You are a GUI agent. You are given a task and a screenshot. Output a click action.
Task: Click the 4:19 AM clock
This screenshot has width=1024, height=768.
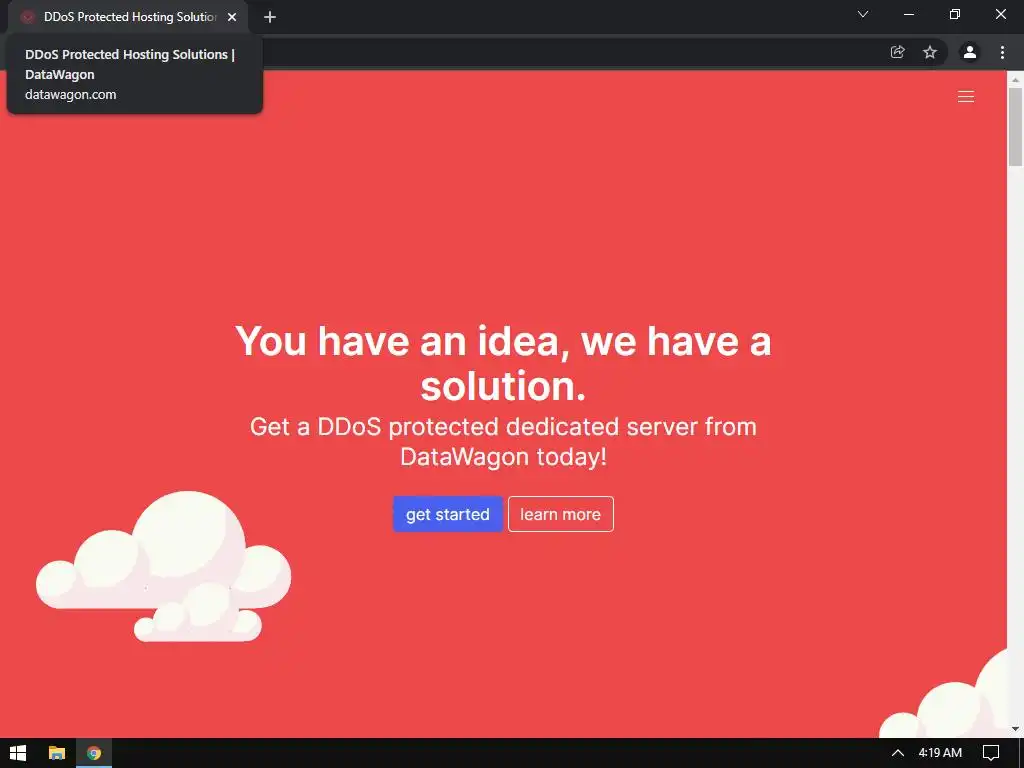tap(940, 753)
